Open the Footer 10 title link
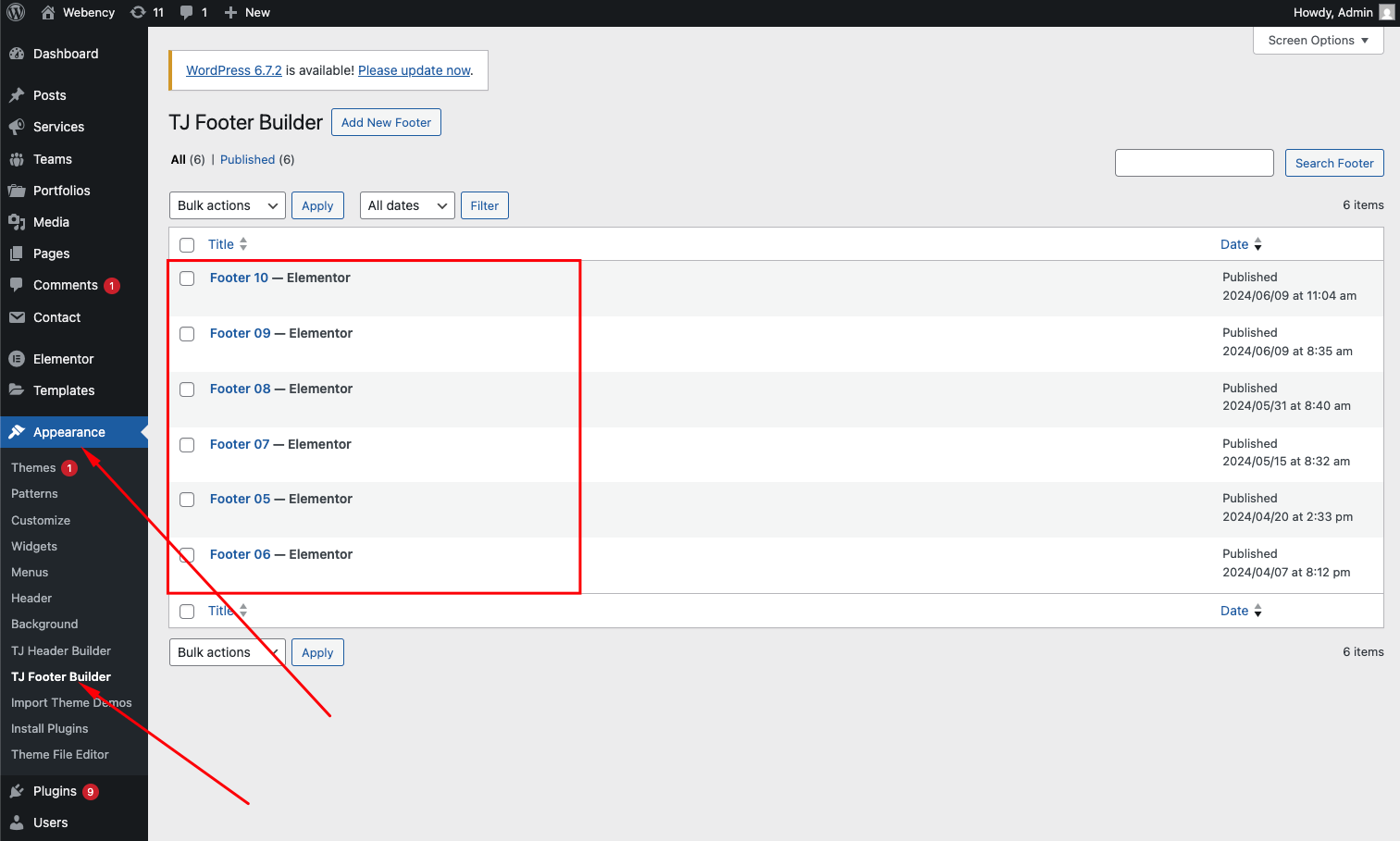1400x841 pixels. point(239,278)
